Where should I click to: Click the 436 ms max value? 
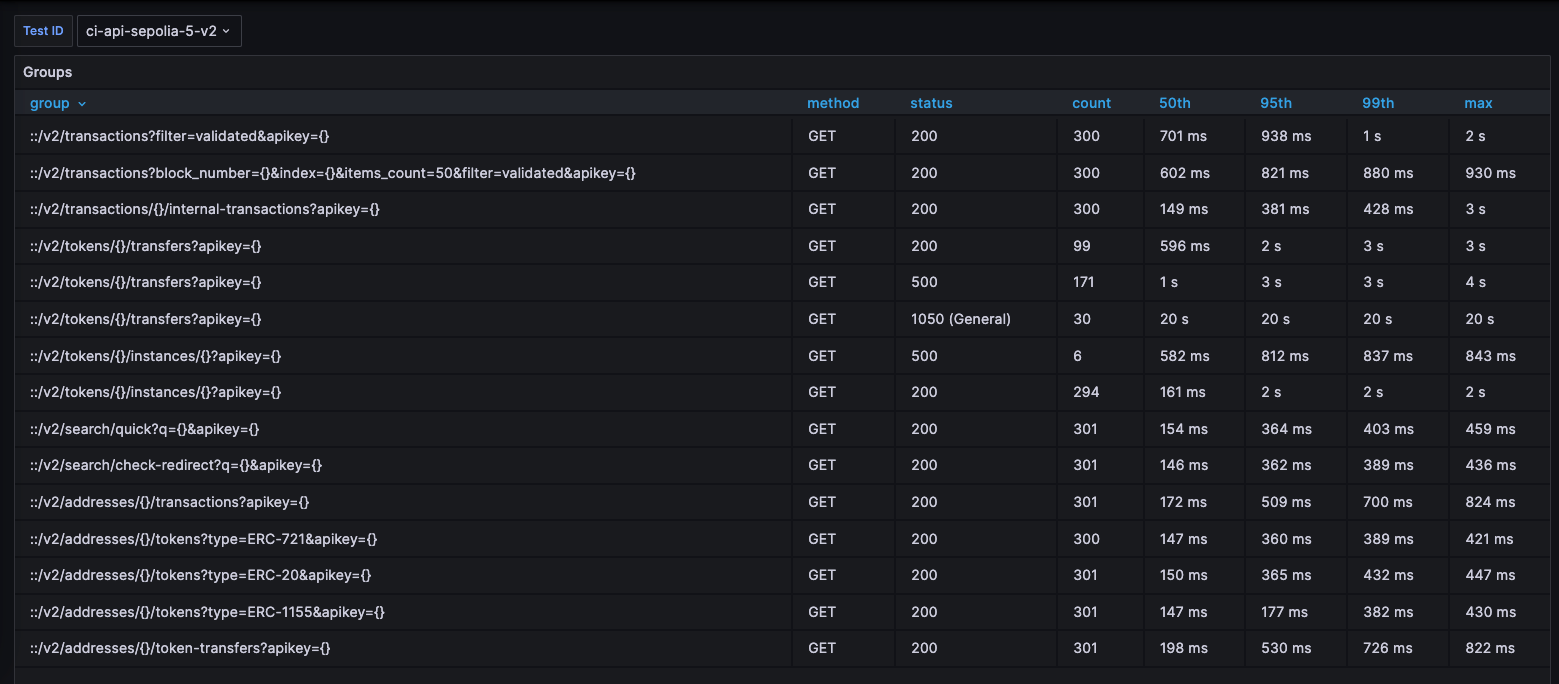1490,465
